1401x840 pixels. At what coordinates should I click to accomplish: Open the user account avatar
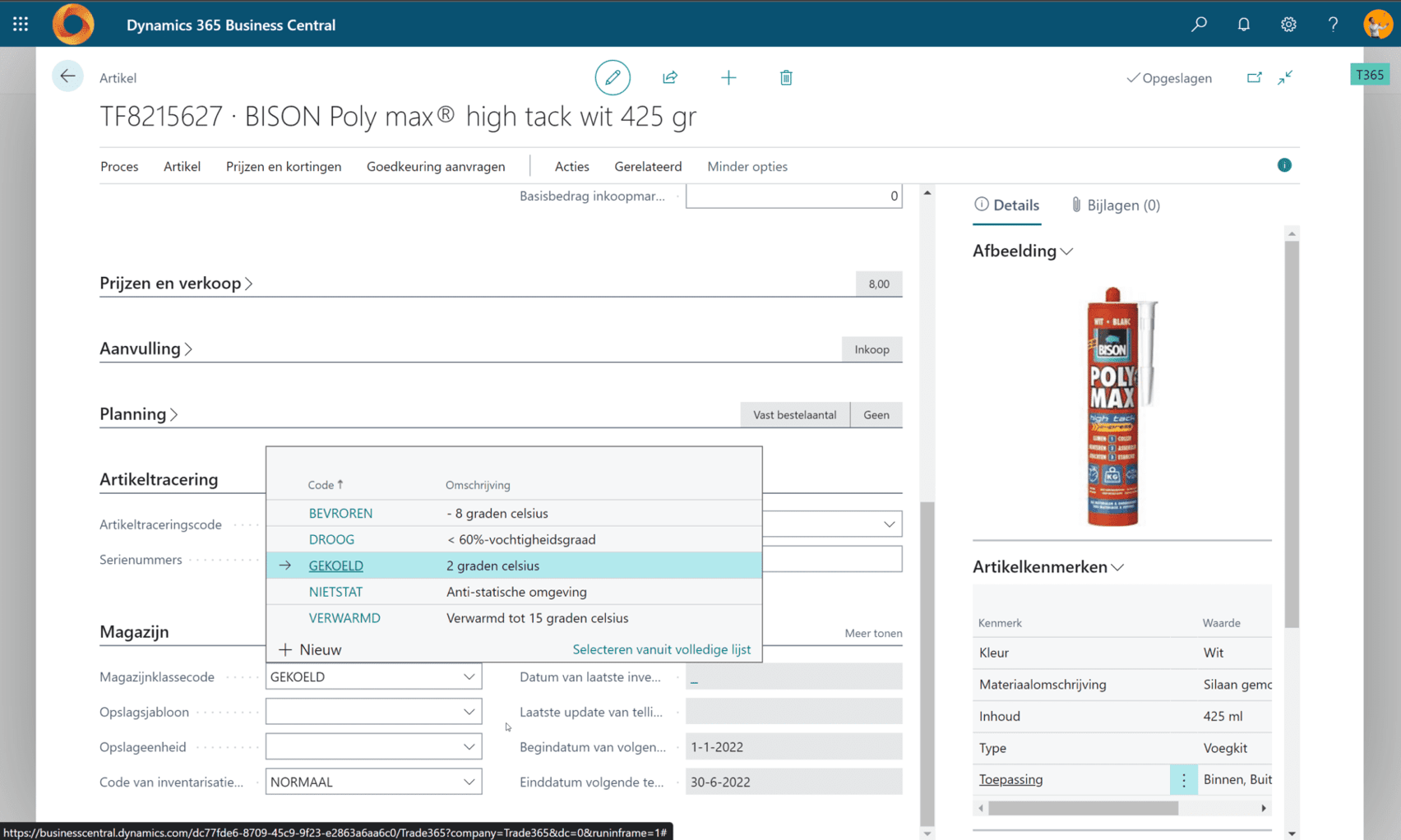tap(1377, 25)
